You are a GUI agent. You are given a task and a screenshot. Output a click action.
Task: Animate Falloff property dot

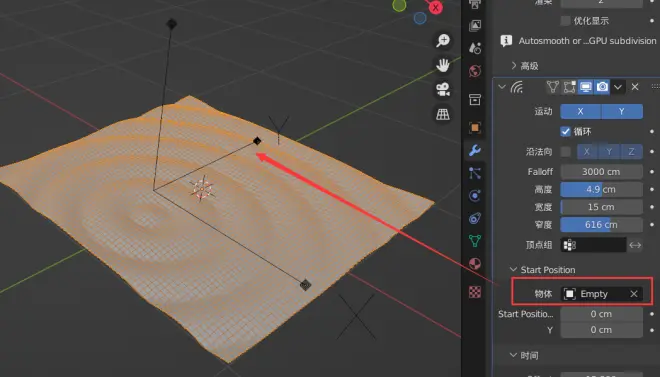[652, 172]
